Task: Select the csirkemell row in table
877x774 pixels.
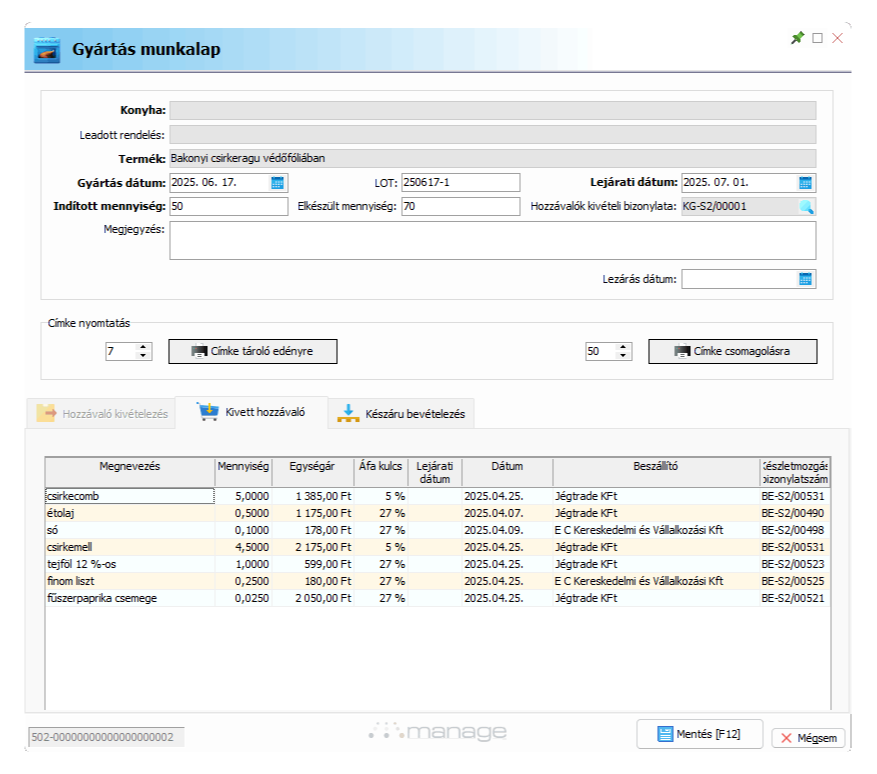Action: click(x=130, y=547)
